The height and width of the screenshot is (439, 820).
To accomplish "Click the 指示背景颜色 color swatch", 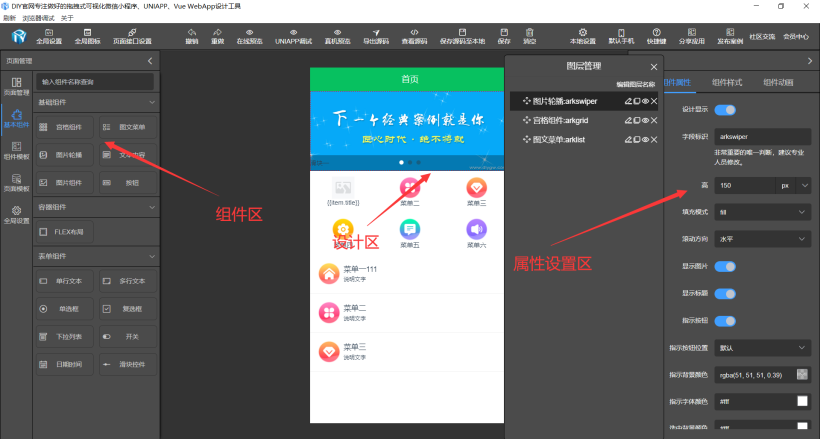I will (x=801, y=374).
